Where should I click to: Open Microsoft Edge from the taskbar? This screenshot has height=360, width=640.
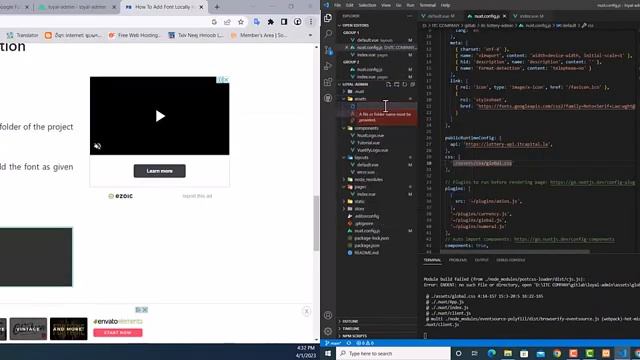[x=491, y=353]
